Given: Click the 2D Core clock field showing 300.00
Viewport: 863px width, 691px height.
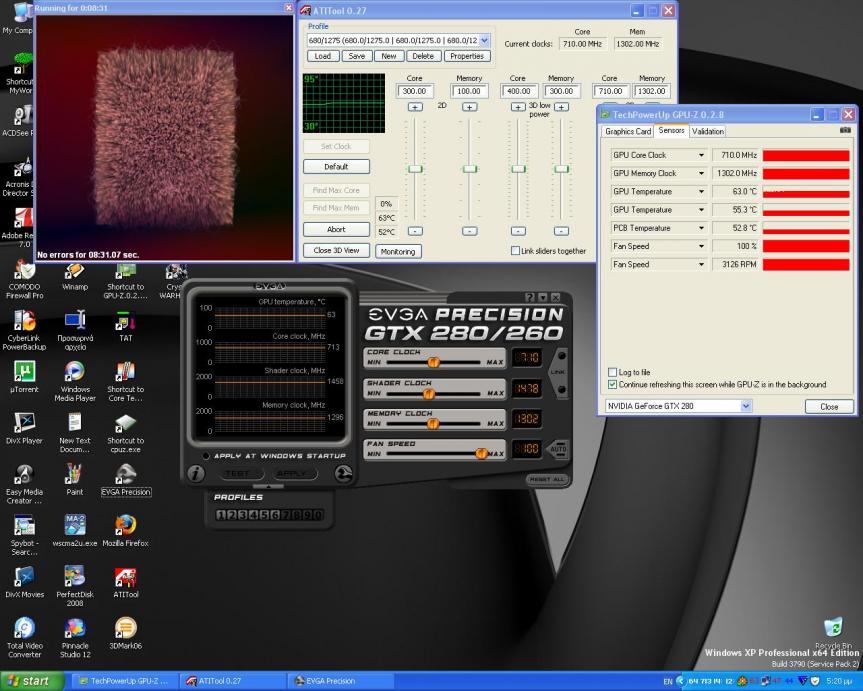Looking at the screenshot, I should point(414,91).
